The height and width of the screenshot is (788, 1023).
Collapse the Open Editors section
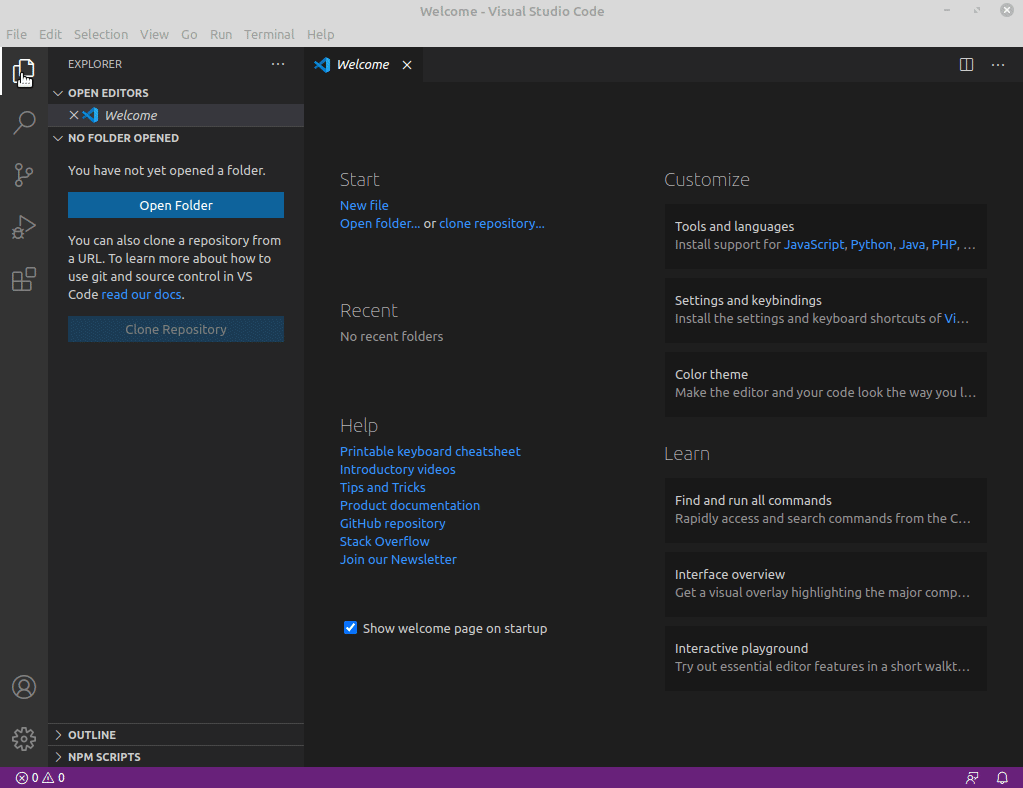pos(107,93)
